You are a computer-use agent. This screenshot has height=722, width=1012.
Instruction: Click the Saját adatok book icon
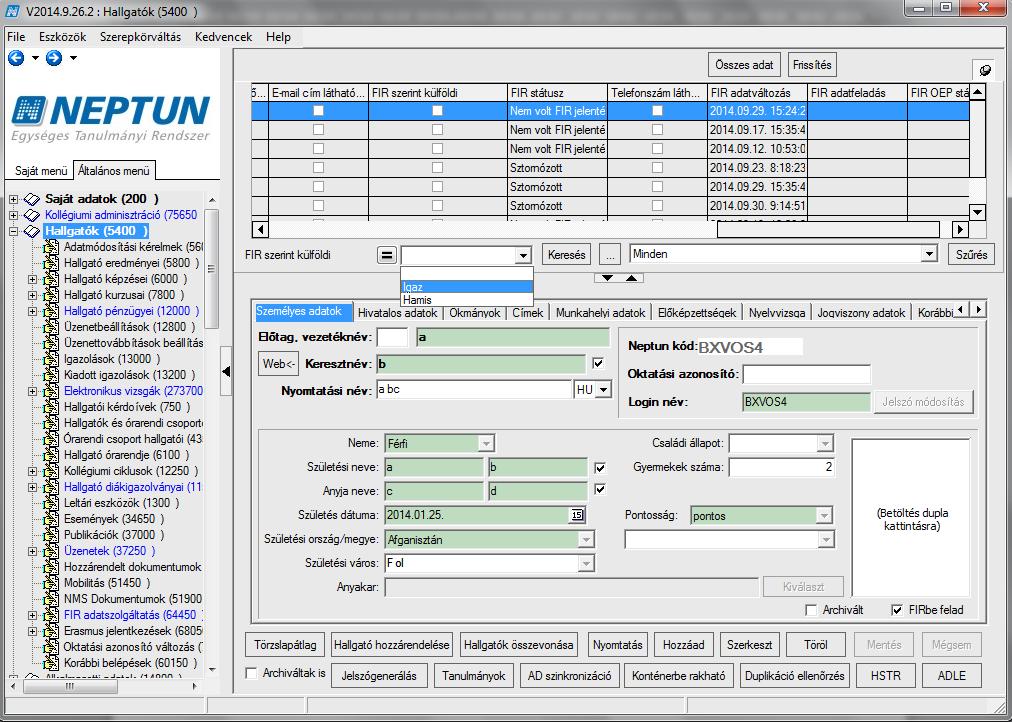32,199
